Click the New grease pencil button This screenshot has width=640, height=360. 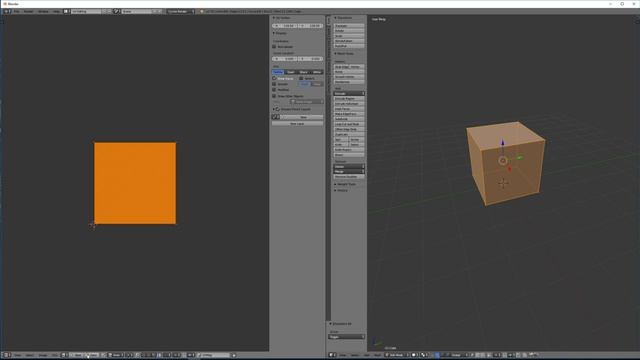pos(303,117)
